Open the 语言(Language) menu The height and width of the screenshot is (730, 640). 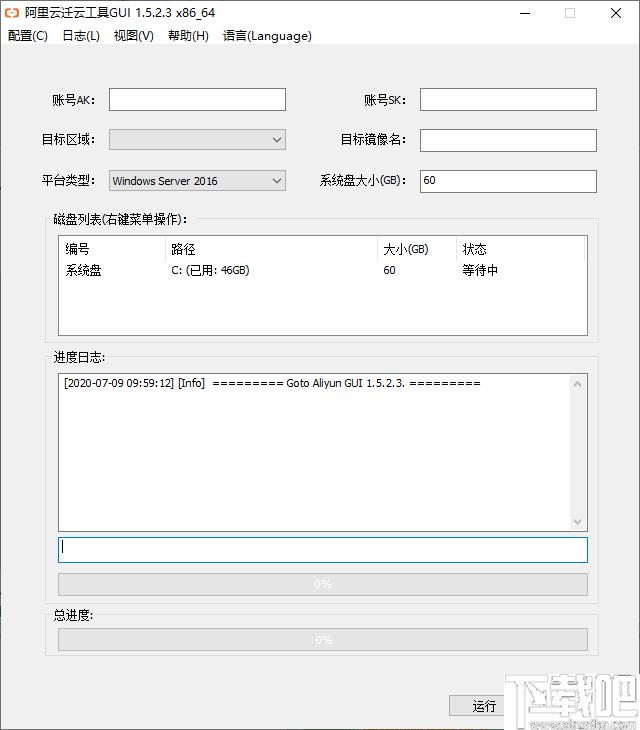coord(267,36)
